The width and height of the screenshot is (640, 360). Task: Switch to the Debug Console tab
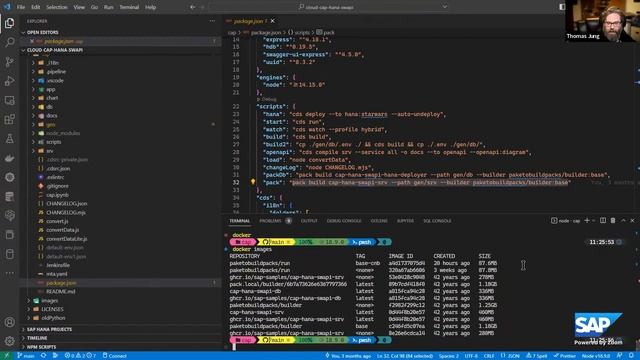click(x=344, y=221)
